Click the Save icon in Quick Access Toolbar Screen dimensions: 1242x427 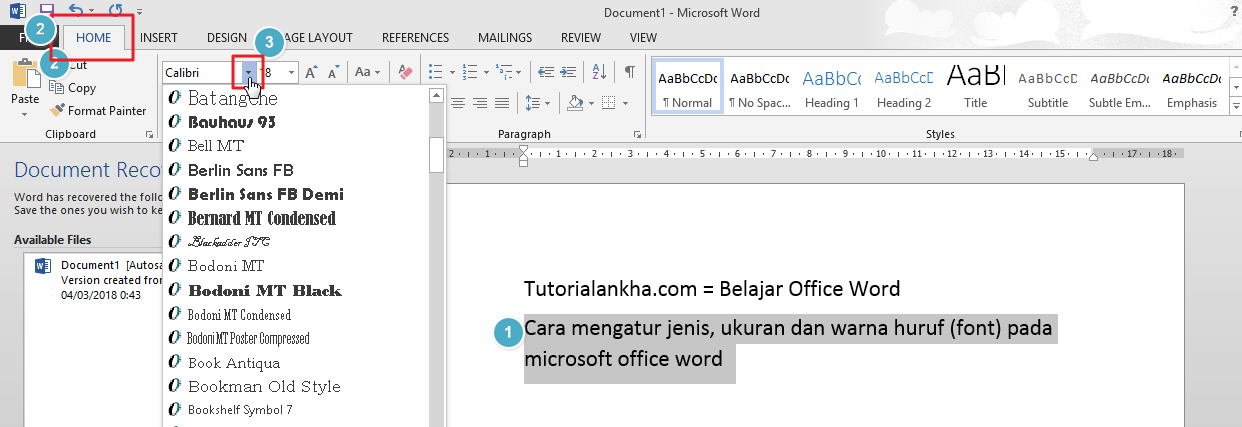pos(47,11)
